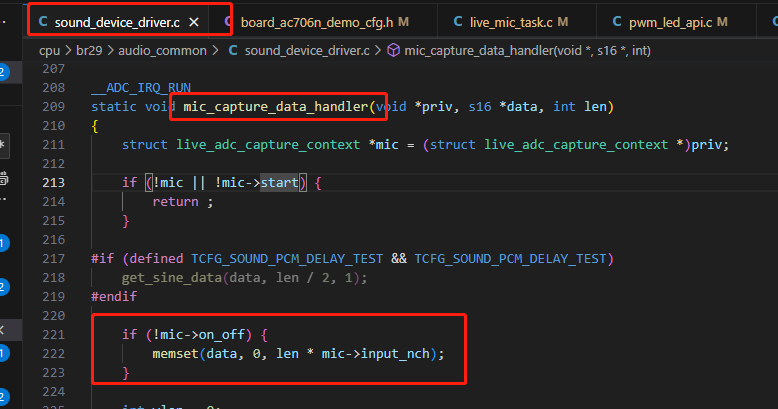
Task: Click the C icon in the breadcrumb bar
Action: point(233,50)
